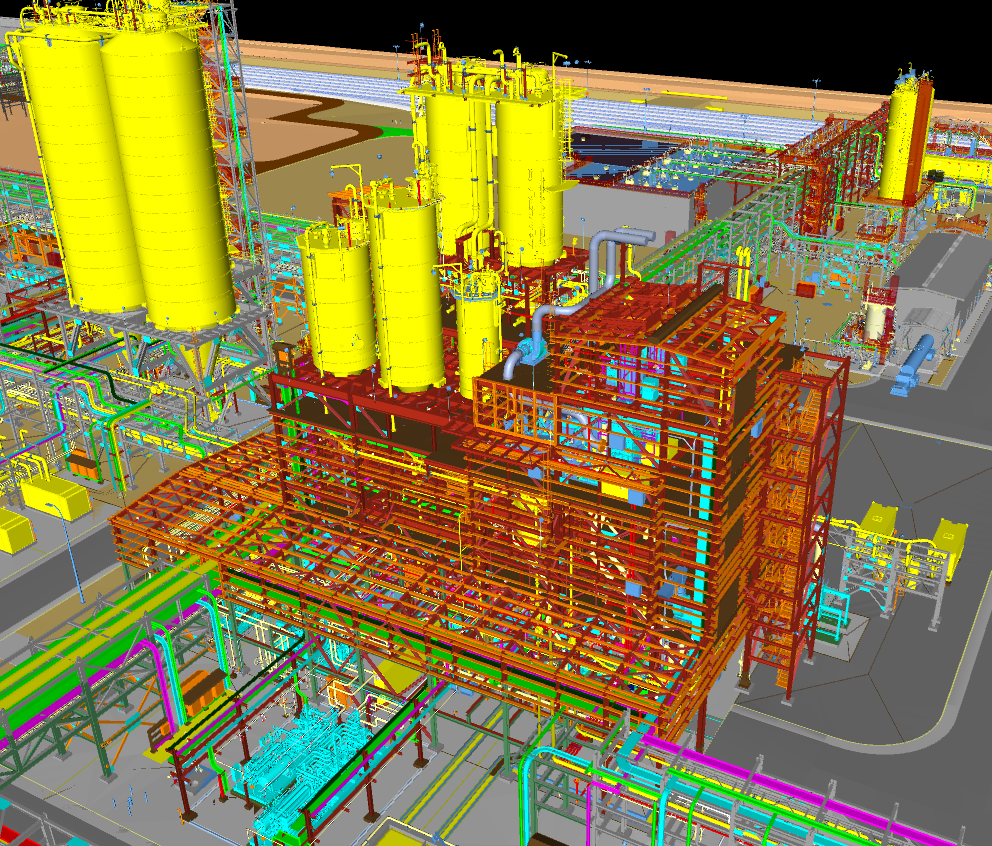Screen dimensions: 992x846
Task: Select the yellow box equipment at left edge
Action: [x=50, y=495]
